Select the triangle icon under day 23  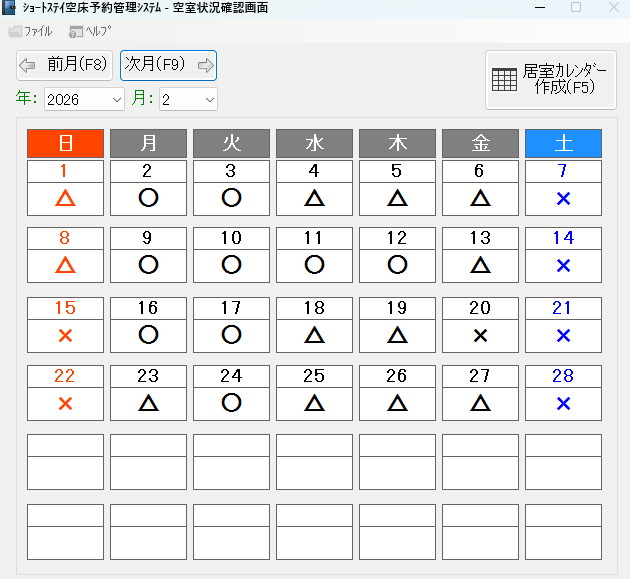(148, 403)
